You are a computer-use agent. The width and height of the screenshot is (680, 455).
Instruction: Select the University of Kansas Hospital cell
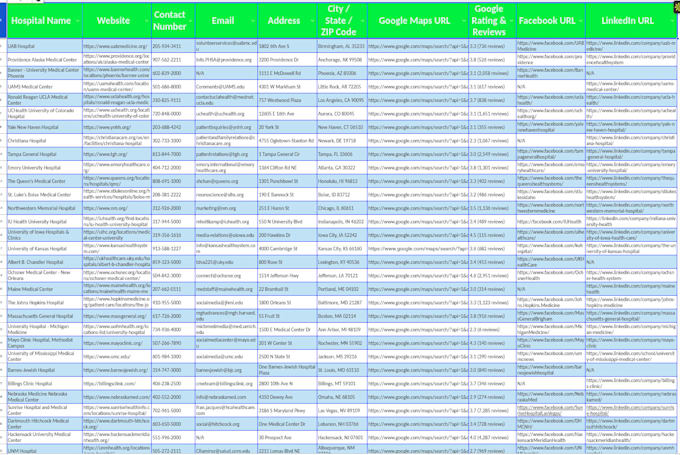pyautogui.click(x=44, y=249)
